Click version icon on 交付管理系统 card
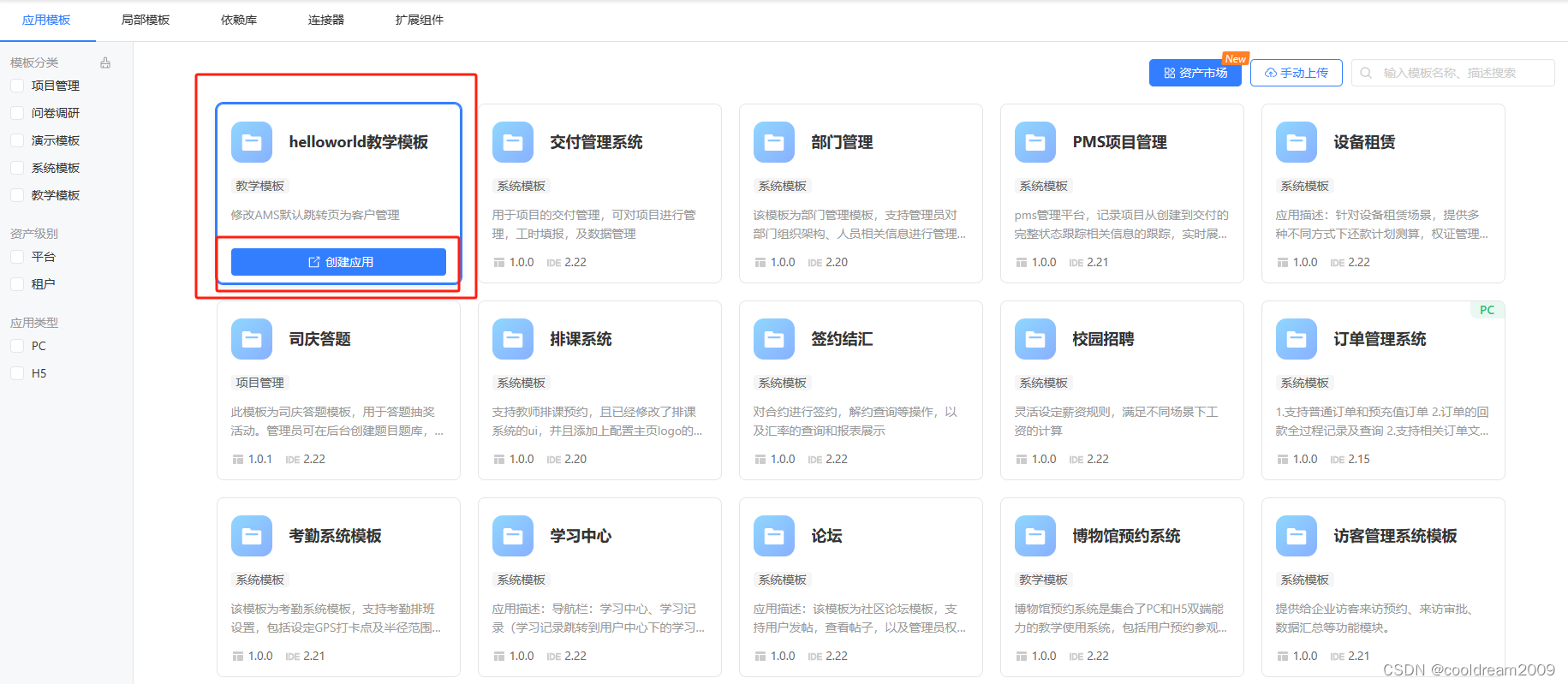1568x684 pixels. coord(498,262)
